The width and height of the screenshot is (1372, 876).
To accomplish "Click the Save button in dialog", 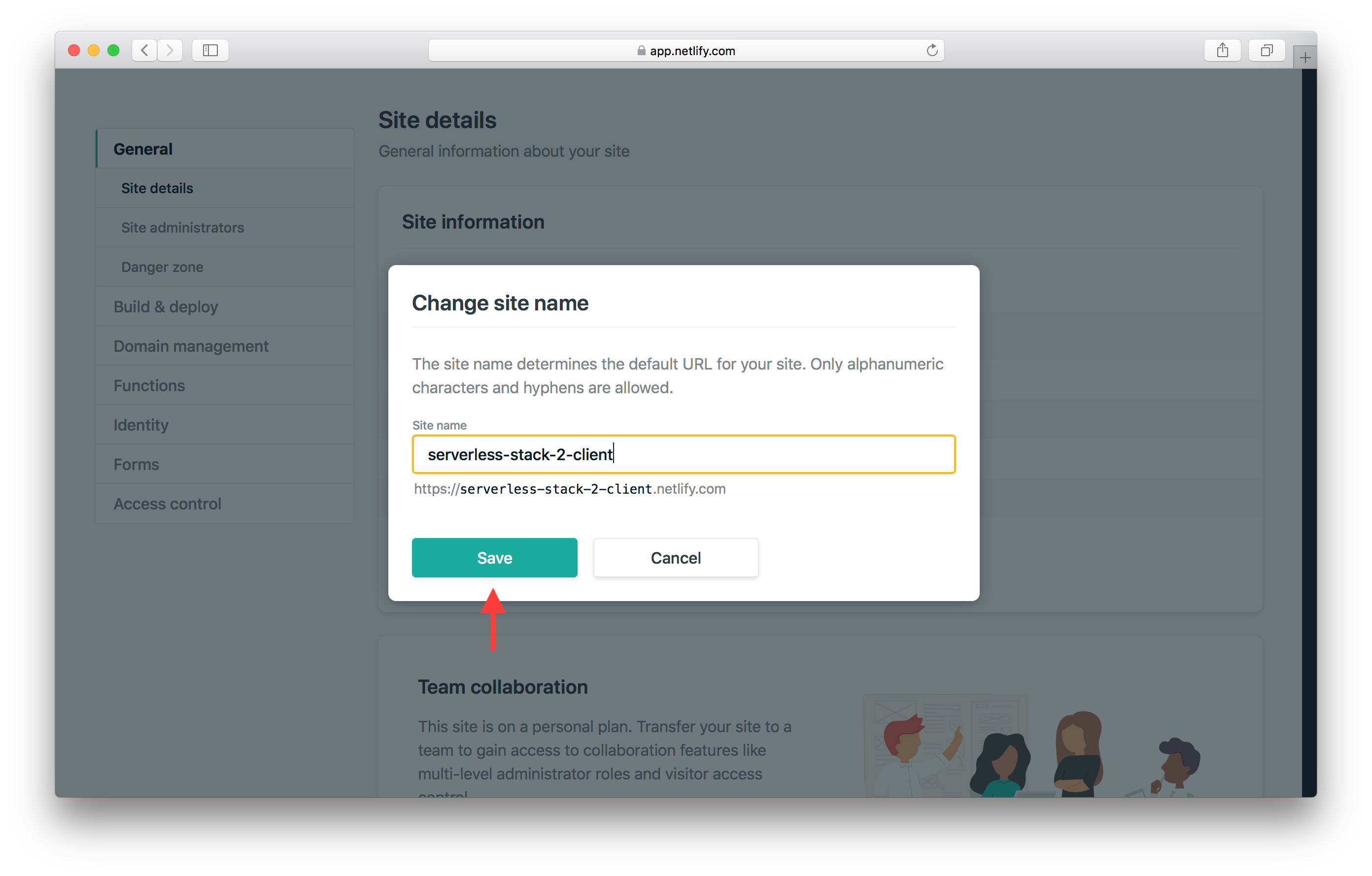I will (494, 557).
